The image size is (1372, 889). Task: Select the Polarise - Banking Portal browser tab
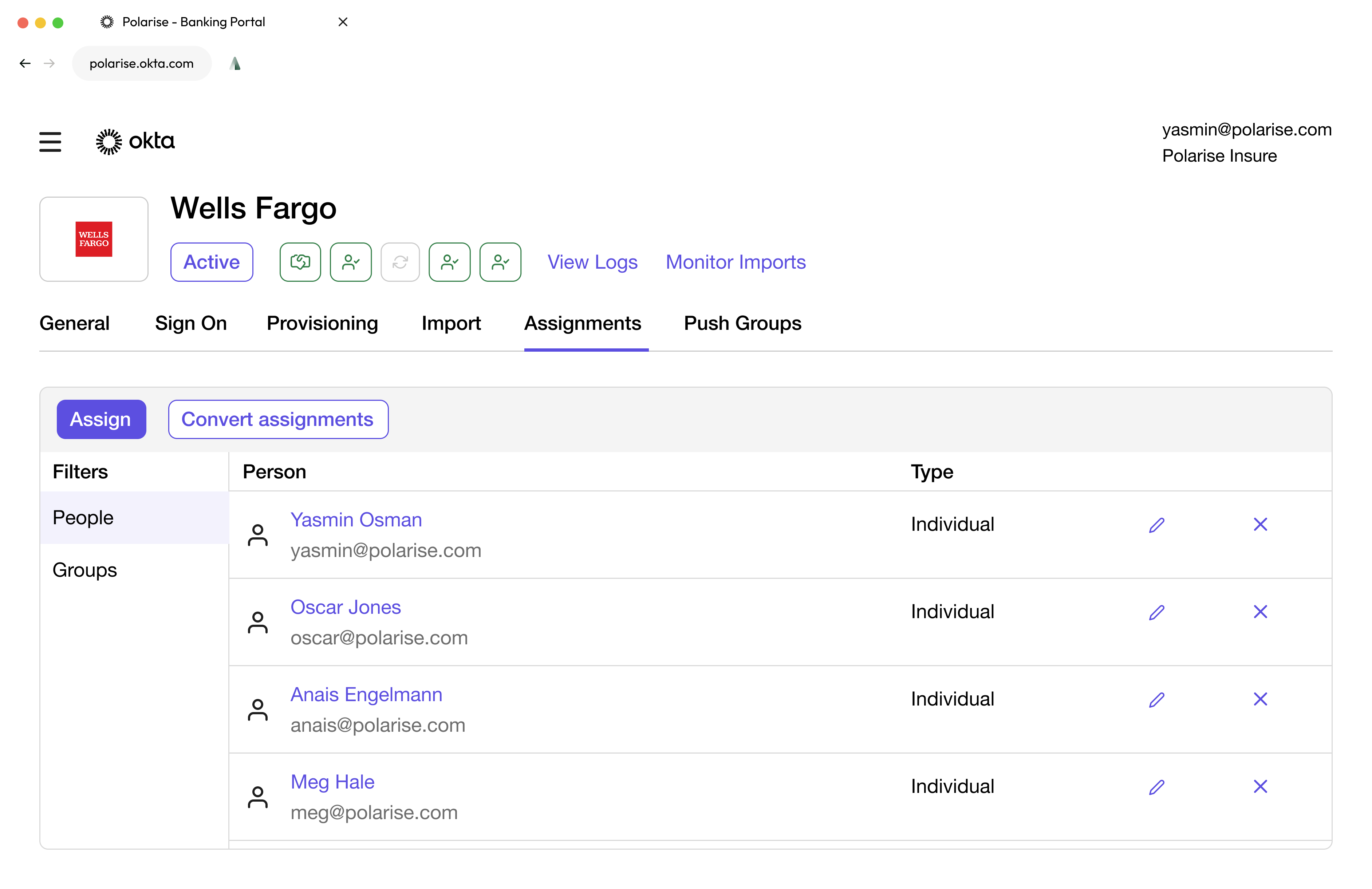(193, 22)
